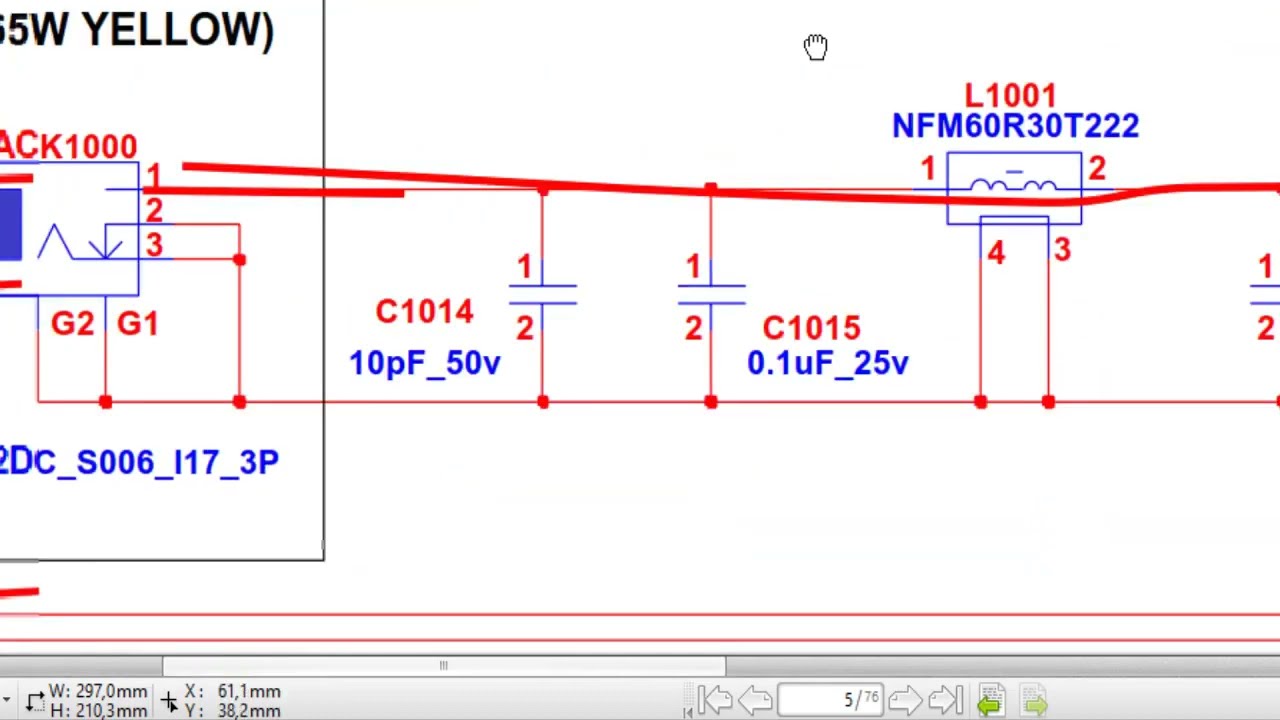The width and height of the screenshot is (1280, 720).
Task: Click the C1015 capacitor symbol
Action: (711, 294)
